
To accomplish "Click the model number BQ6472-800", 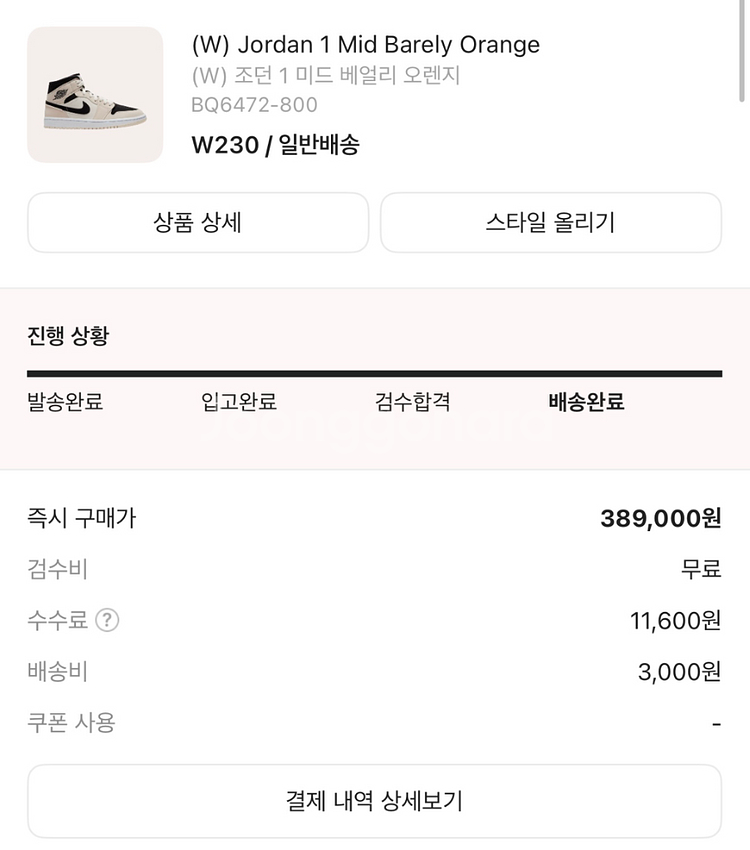I will tap(254, 105).
